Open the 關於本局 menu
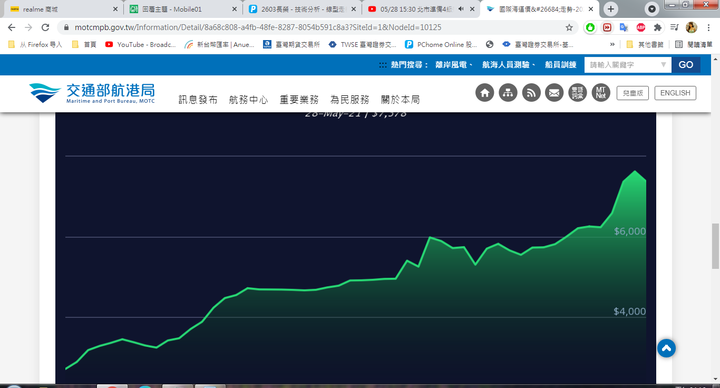The image size is (720, 388). click(x=400, y=100)
